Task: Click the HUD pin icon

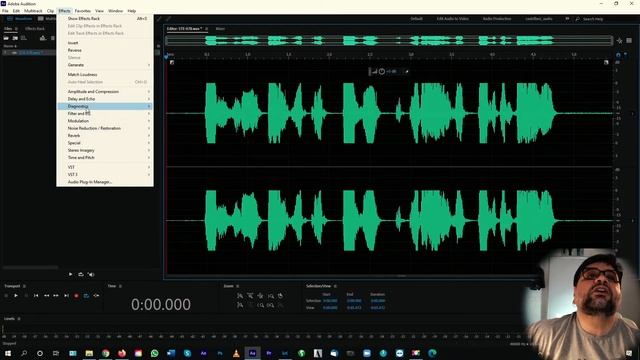Action: pyautogui.click(x=406, y=71)
